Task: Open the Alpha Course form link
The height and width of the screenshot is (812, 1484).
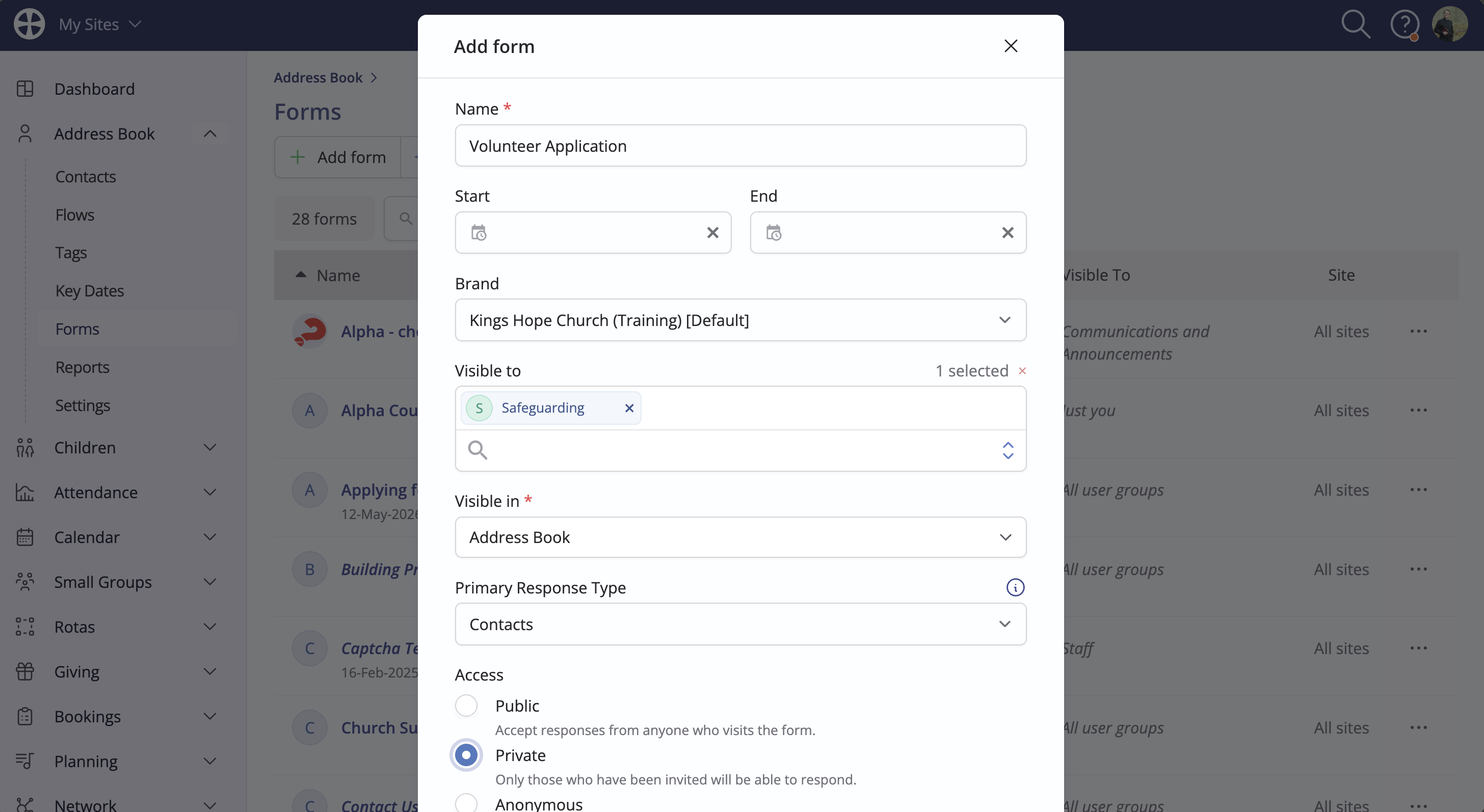Action: tap(379, 411)
